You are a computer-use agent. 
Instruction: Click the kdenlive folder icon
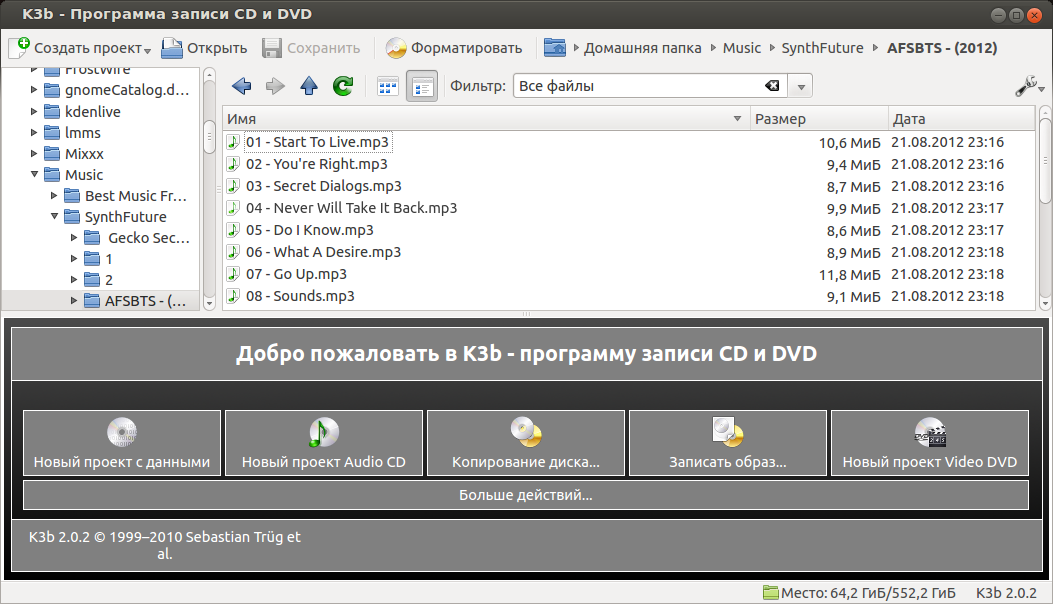click(52, 112)
